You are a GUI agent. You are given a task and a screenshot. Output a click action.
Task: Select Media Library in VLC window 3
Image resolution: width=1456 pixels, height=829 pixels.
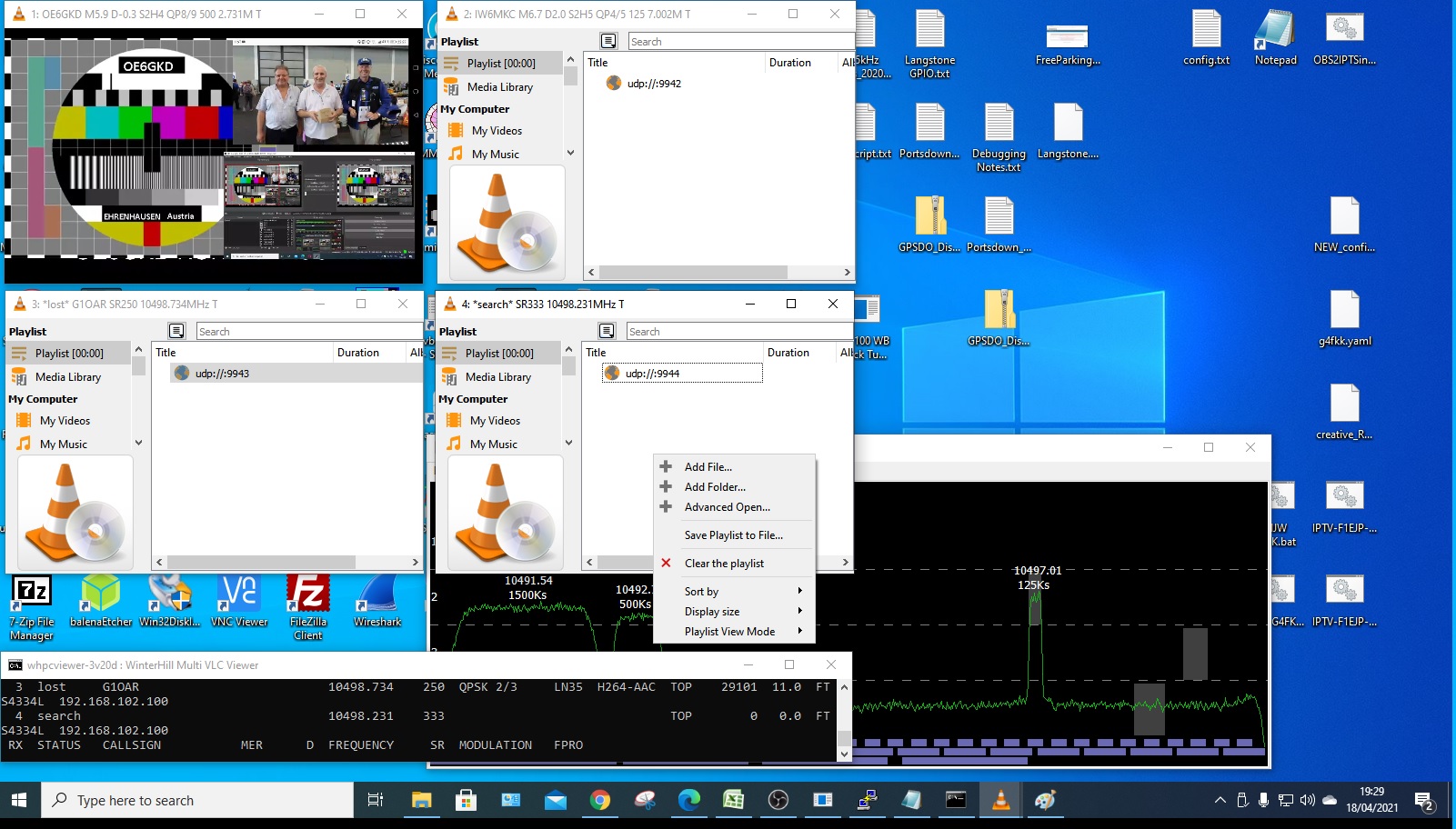pos(67,377)
